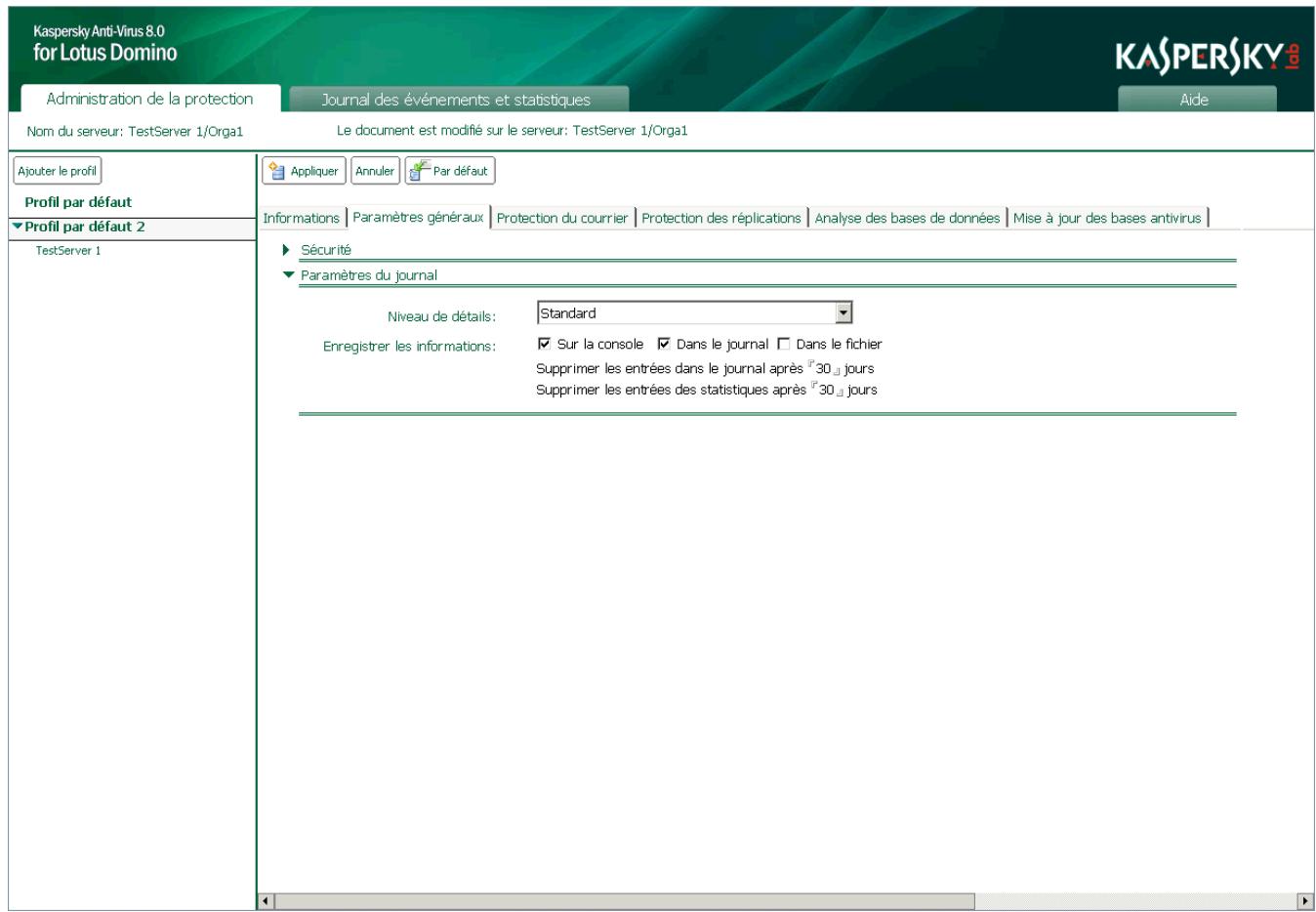This screenshot has width=1316, height=912.
Task: Click the Par défaut button
Action: 450,171
